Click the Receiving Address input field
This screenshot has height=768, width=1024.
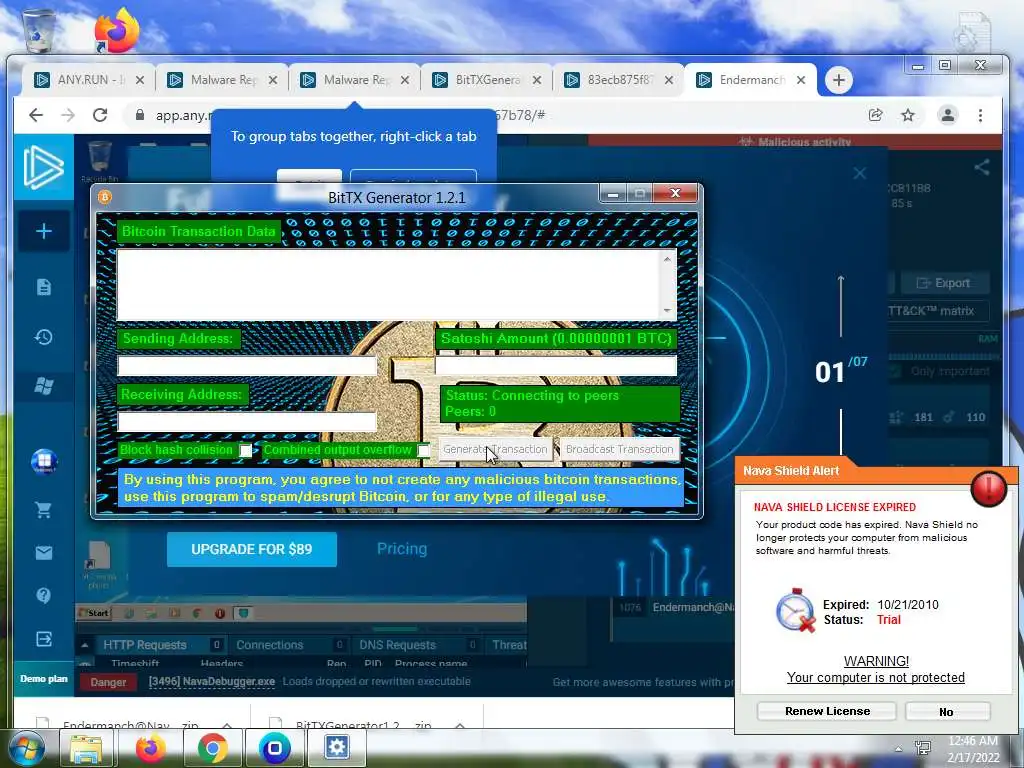click(247, 422)
